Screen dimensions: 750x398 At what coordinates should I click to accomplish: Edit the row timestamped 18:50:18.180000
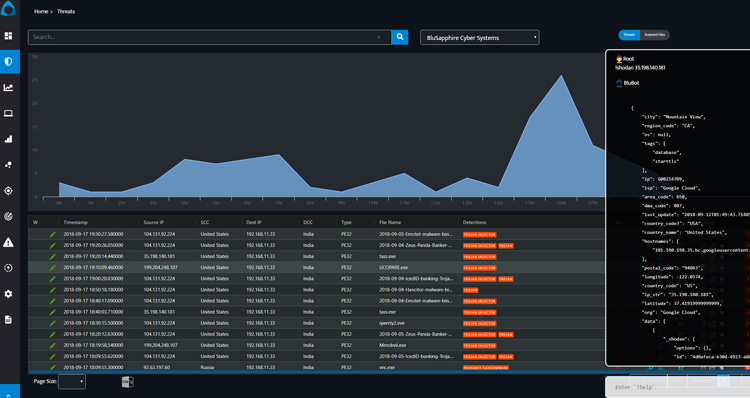coord(52,290)
